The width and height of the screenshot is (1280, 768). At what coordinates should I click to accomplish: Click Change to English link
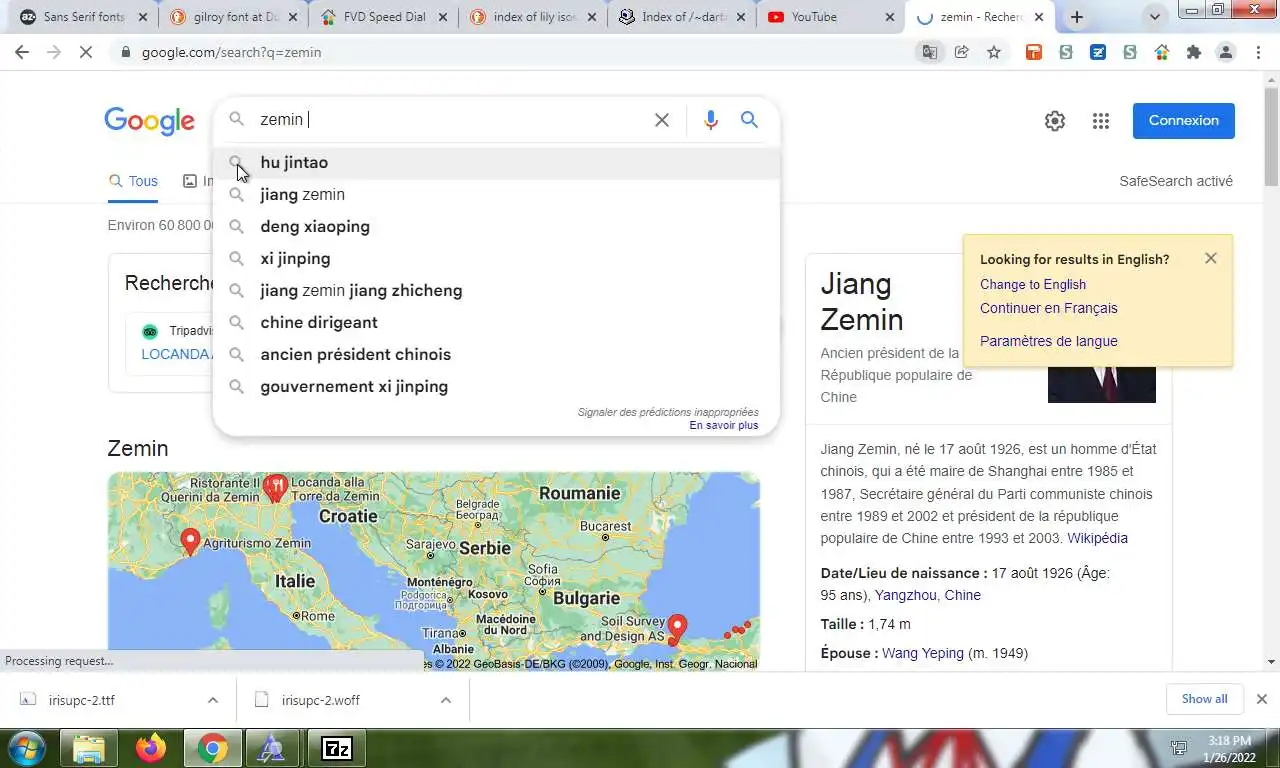[1033, 284]
